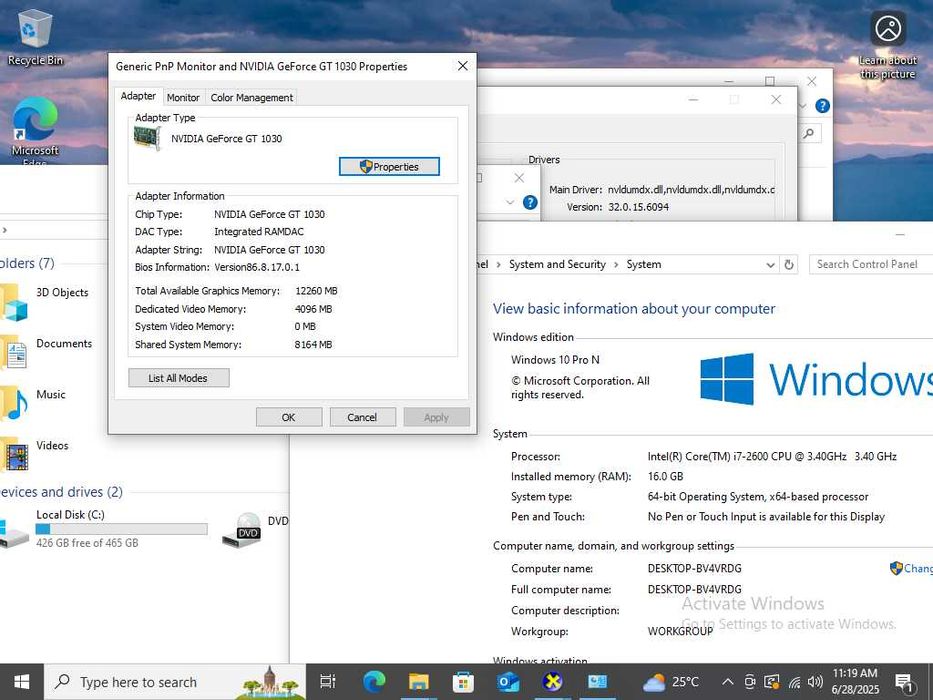Viewport: 933px width, 700px height.
Task: Click the volume speaker tray icon
Action: (x=815, y=682)
